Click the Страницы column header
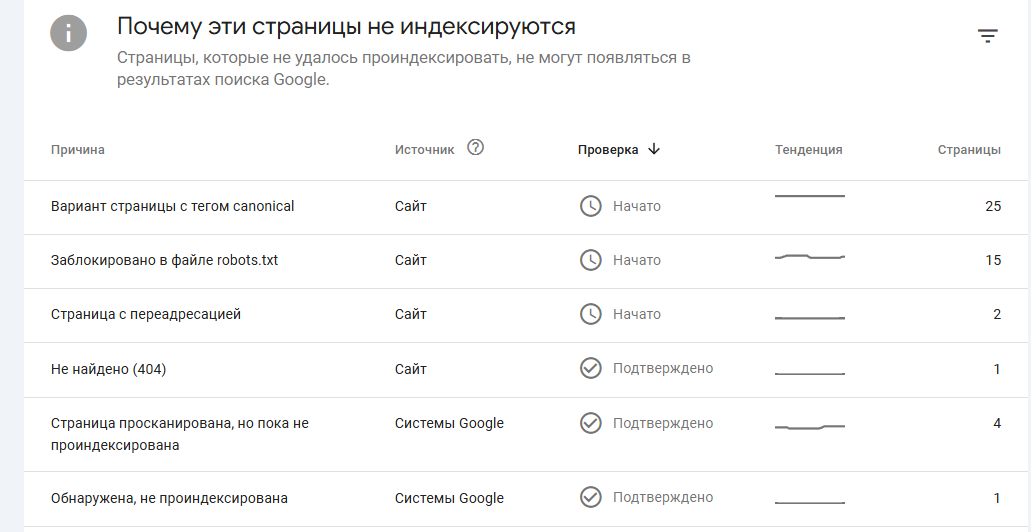The image size is (1031, 532). pos(968,150)
